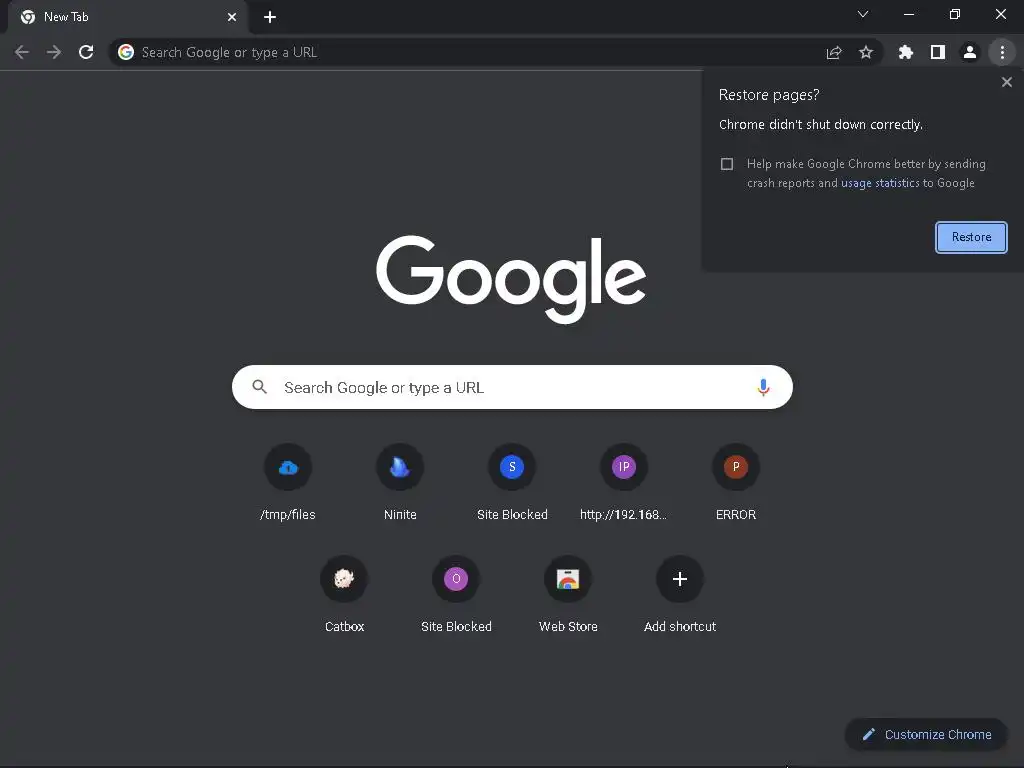Click the restore down window button
Viewport: 1024px width, 768px height.
pyautogui.click(x=955, y=14)
